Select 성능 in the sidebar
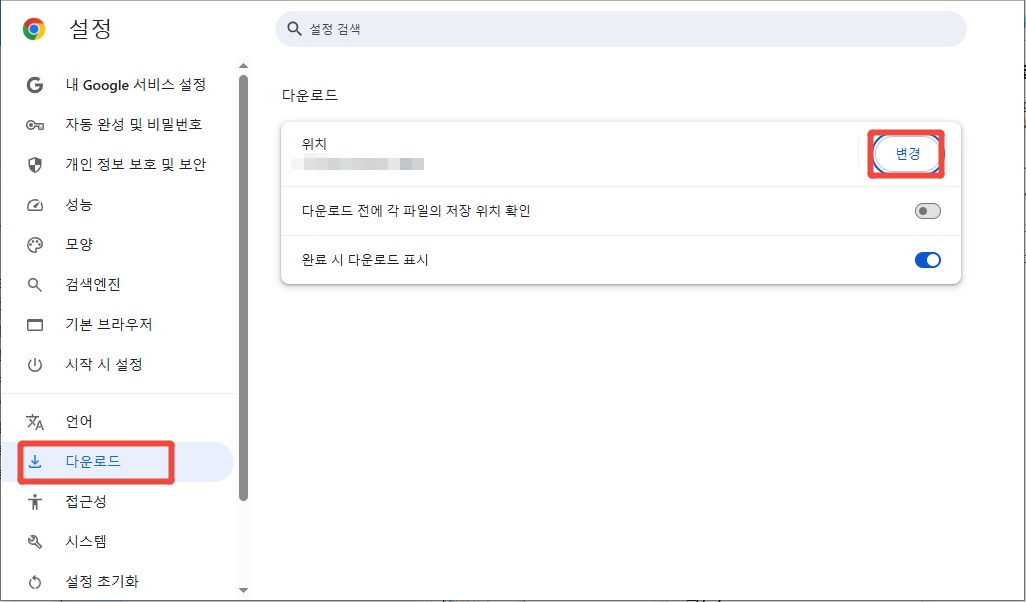The height and width of the screenshot is (602, 1026). [x=79, y=205]
